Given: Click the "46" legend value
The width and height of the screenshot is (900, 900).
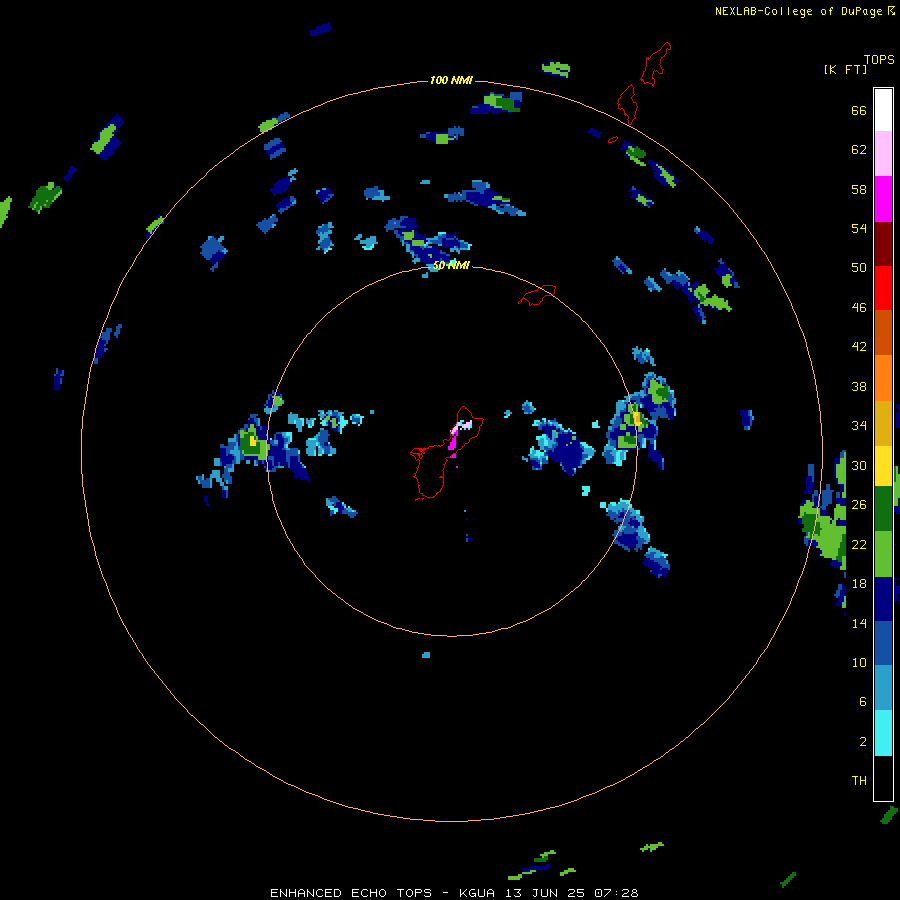Looking at the screenshot, I should pyautogui.click(x=859, y=308).
